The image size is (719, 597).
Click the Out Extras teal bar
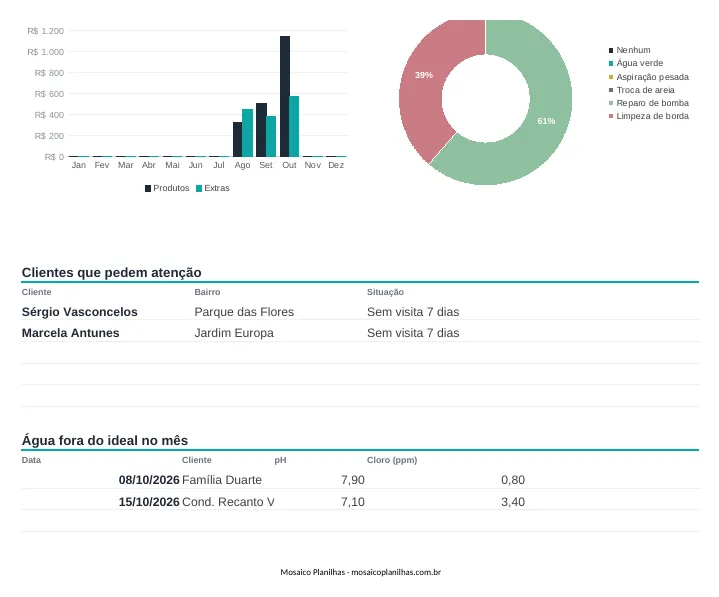click(294, 127)
